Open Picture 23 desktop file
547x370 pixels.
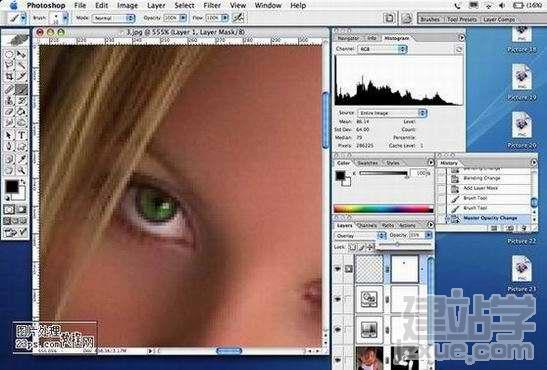[522, 274]
